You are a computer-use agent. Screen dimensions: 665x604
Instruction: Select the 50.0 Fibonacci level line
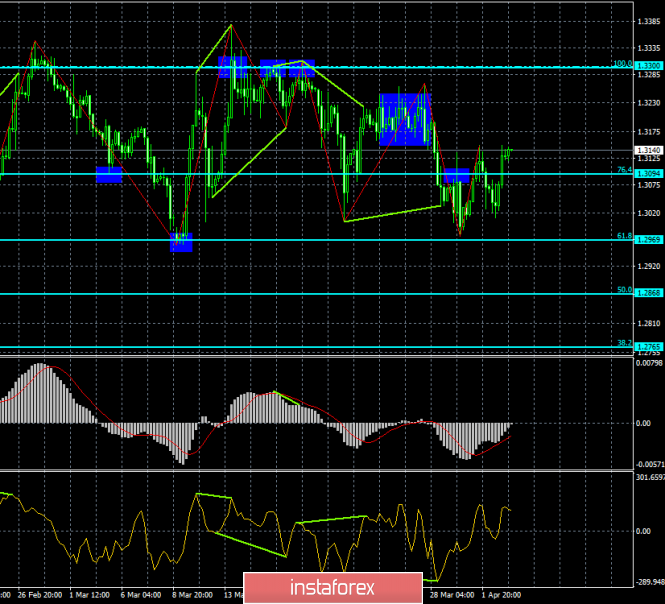(300, 294)
